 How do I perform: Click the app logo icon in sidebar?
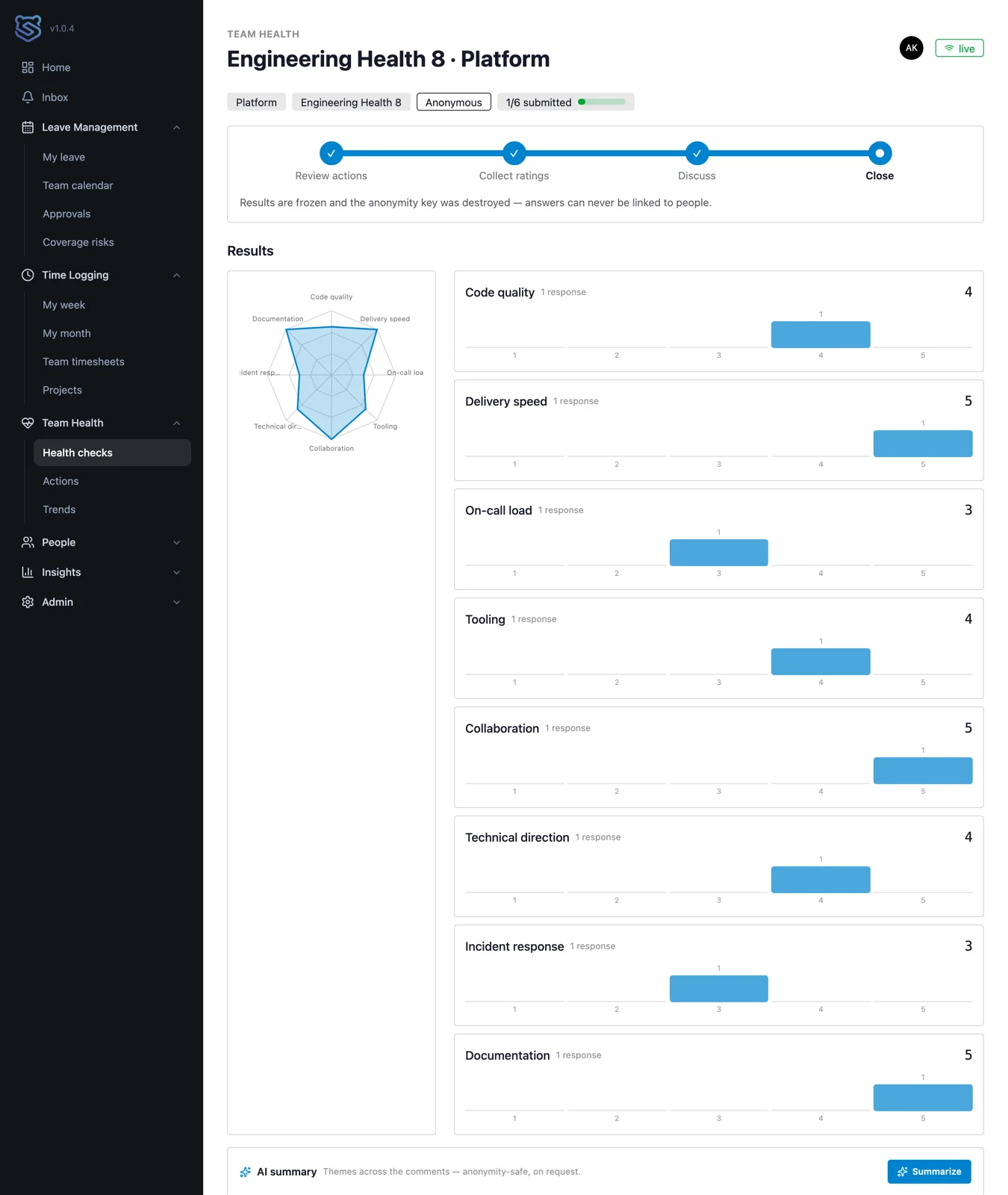28,28
